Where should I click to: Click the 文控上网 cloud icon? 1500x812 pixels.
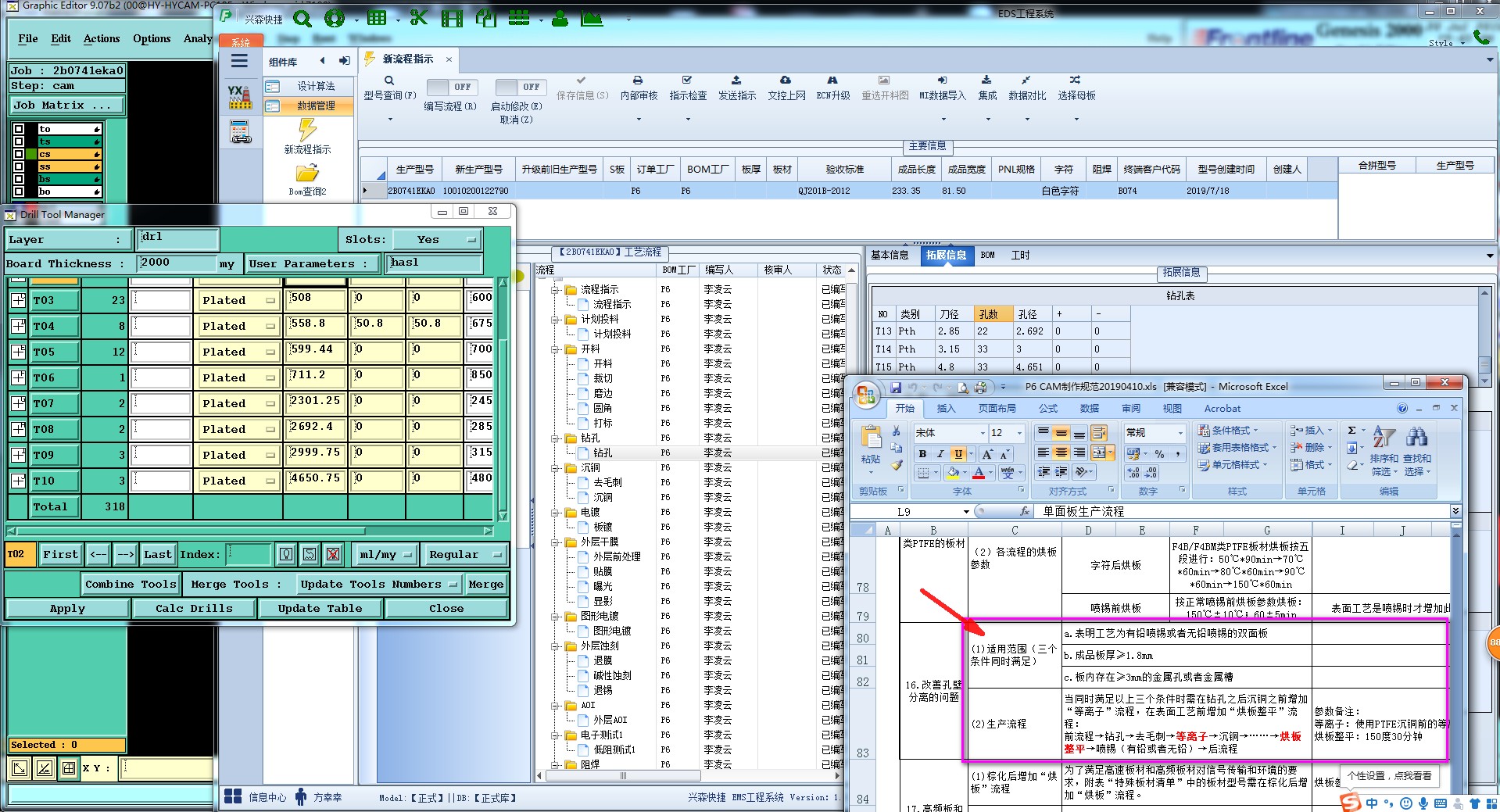(x=786, y=80)
